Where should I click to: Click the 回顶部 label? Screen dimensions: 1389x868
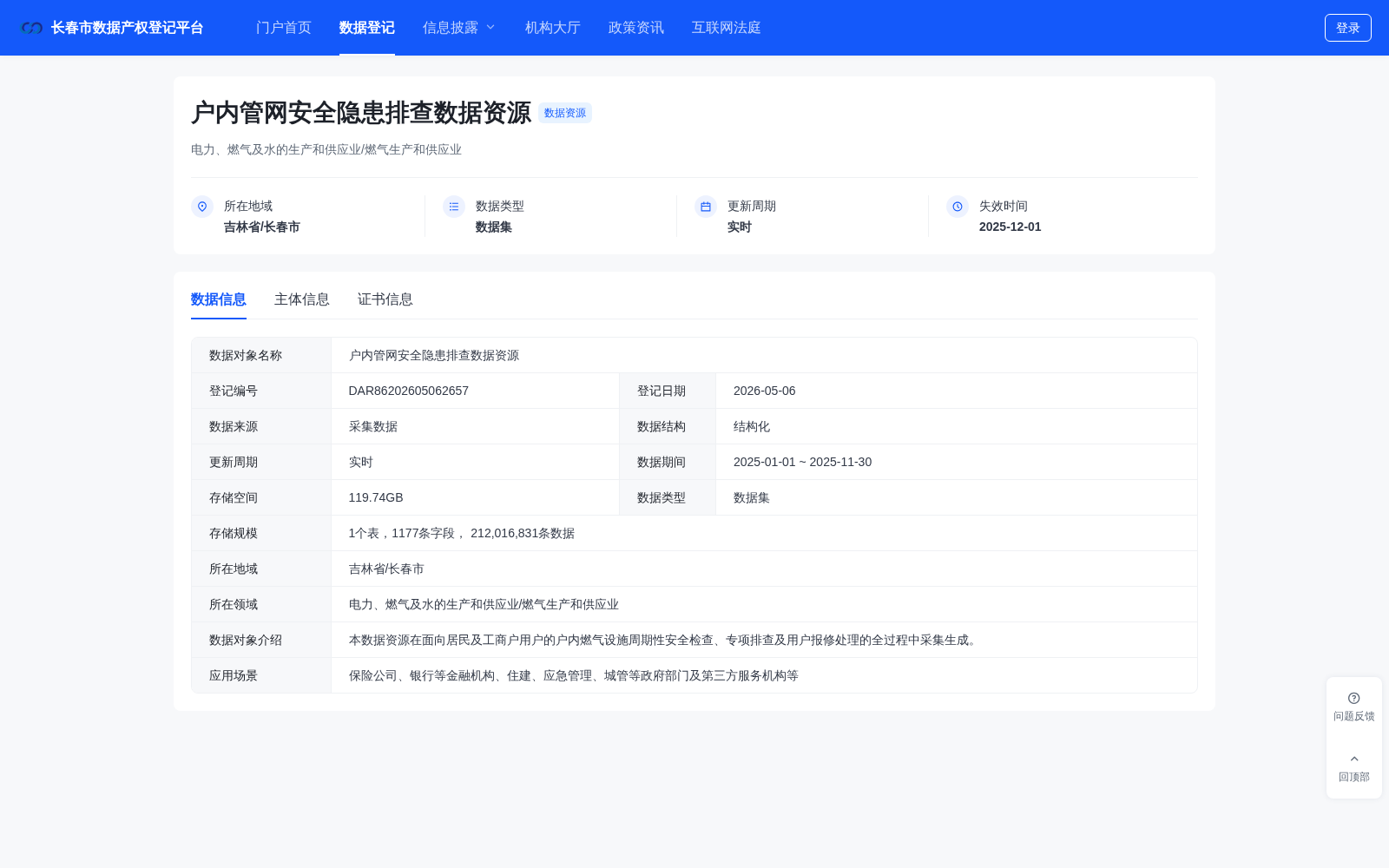pyautogui.click(x=1354, y=778)
